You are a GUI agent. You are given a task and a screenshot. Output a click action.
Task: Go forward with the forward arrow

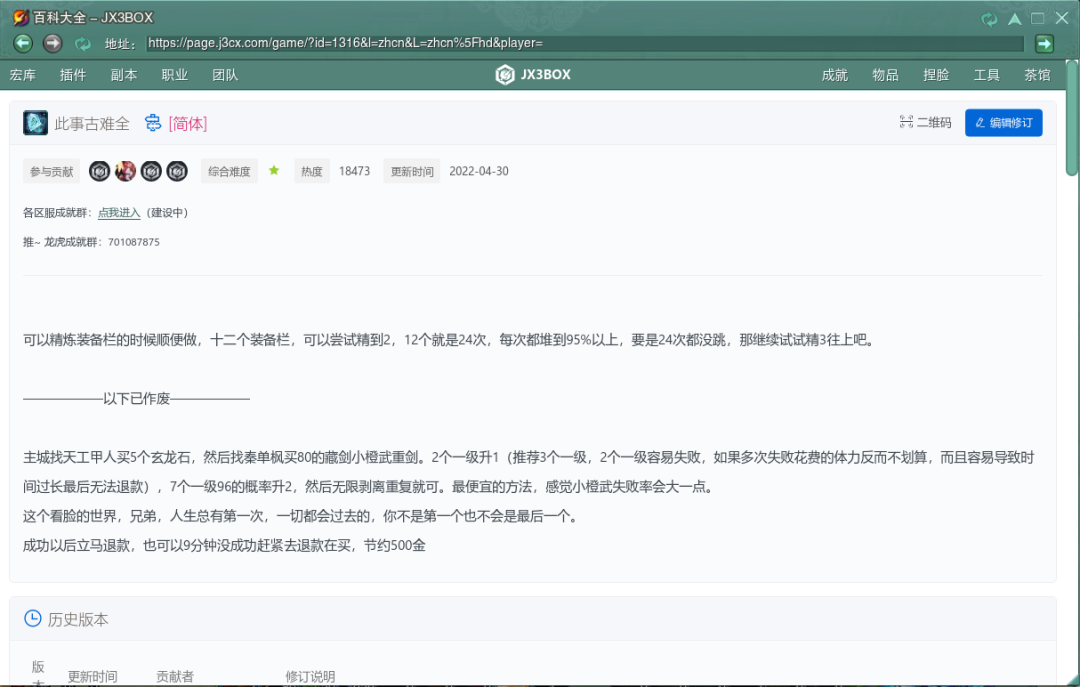pyautogui.click(x=52, y=43)
